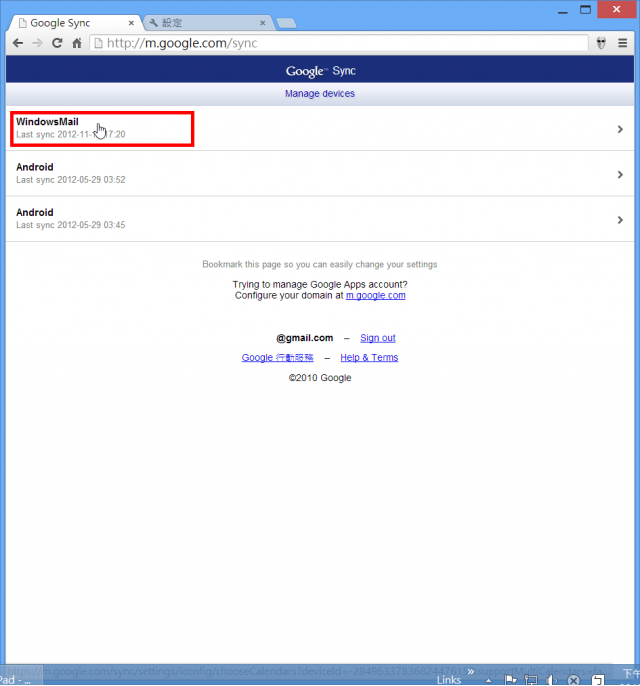Click the Action Center flag tray icon
The width and height of the screenshot is (640, 686).
pyautogui.click(x=511, y=680)
